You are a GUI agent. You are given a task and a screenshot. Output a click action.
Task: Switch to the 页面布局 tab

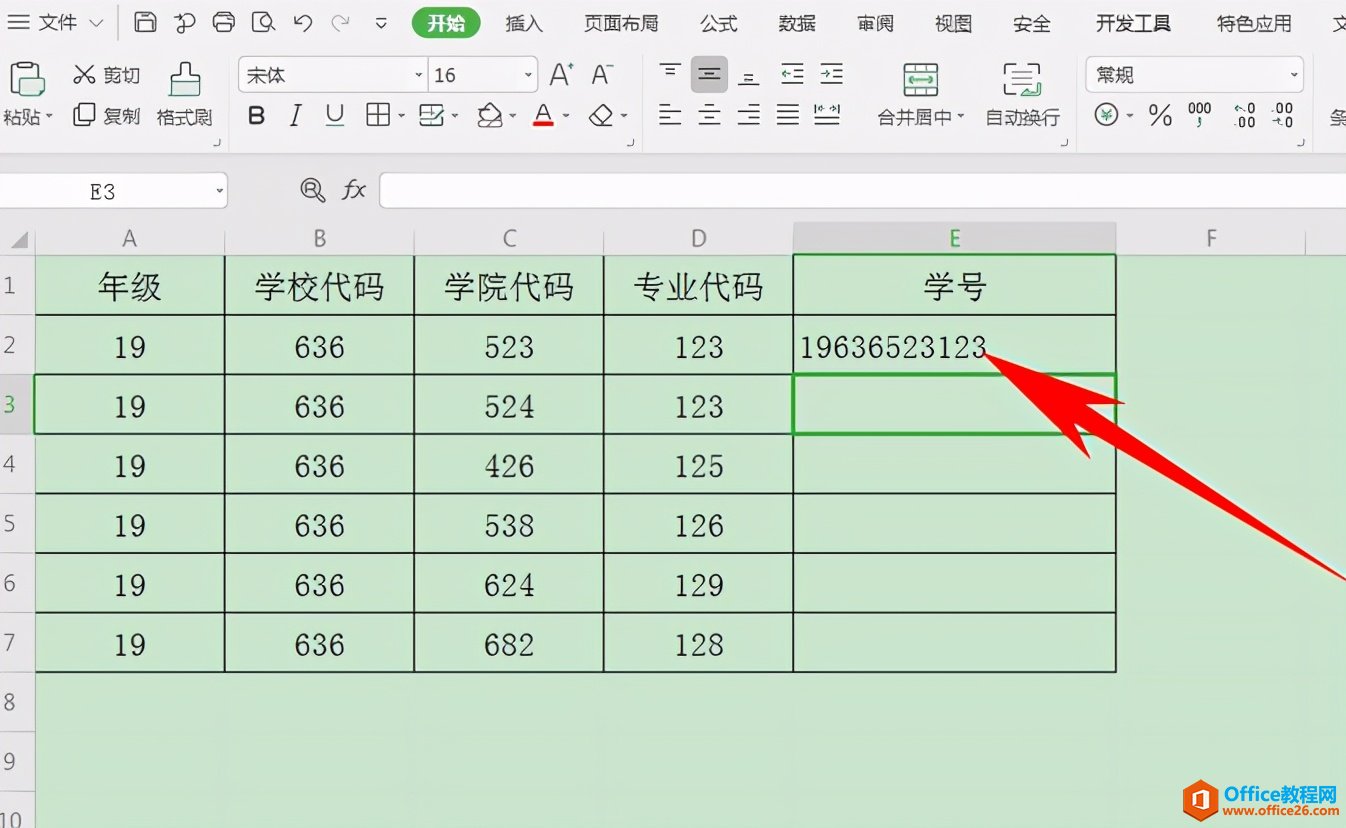(x=622, y=23)
